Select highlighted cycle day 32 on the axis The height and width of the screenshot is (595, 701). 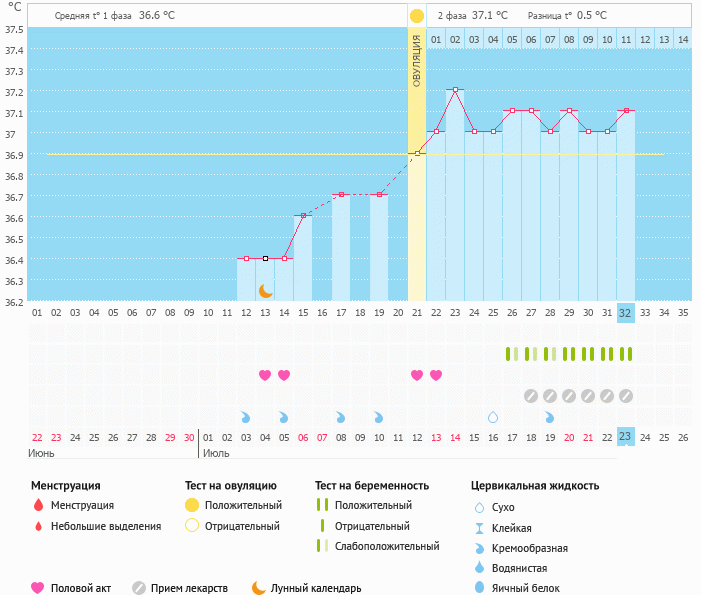click(x=626, y=312)
